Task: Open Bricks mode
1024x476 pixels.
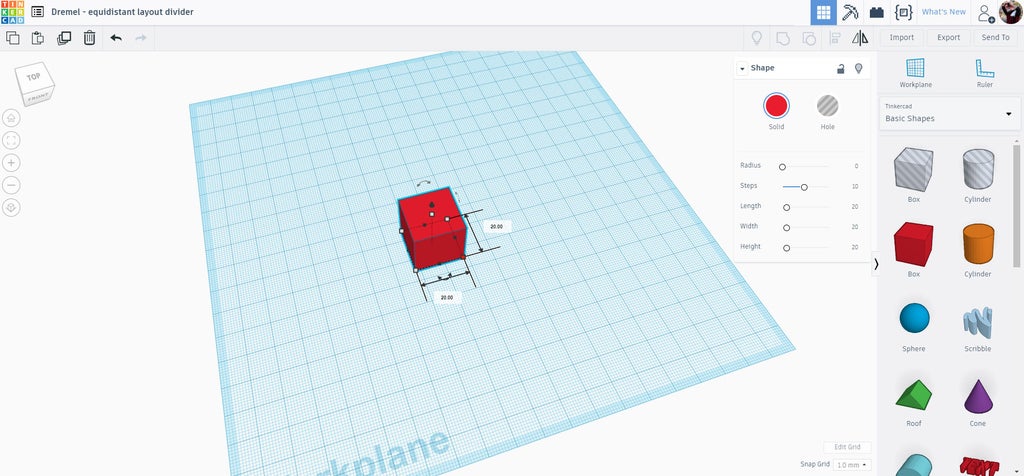Action: pos(876,12)
